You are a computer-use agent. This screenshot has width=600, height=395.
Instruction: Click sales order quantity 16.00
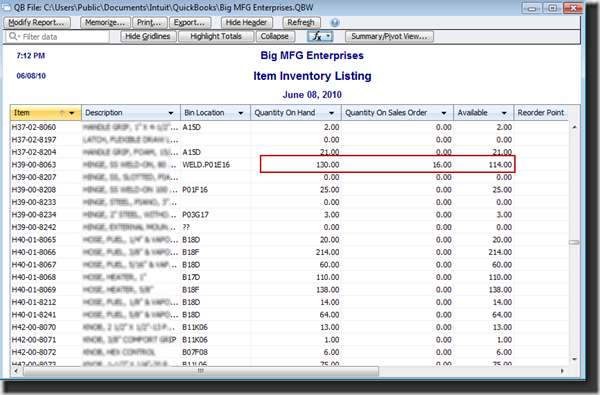[442, 165]
